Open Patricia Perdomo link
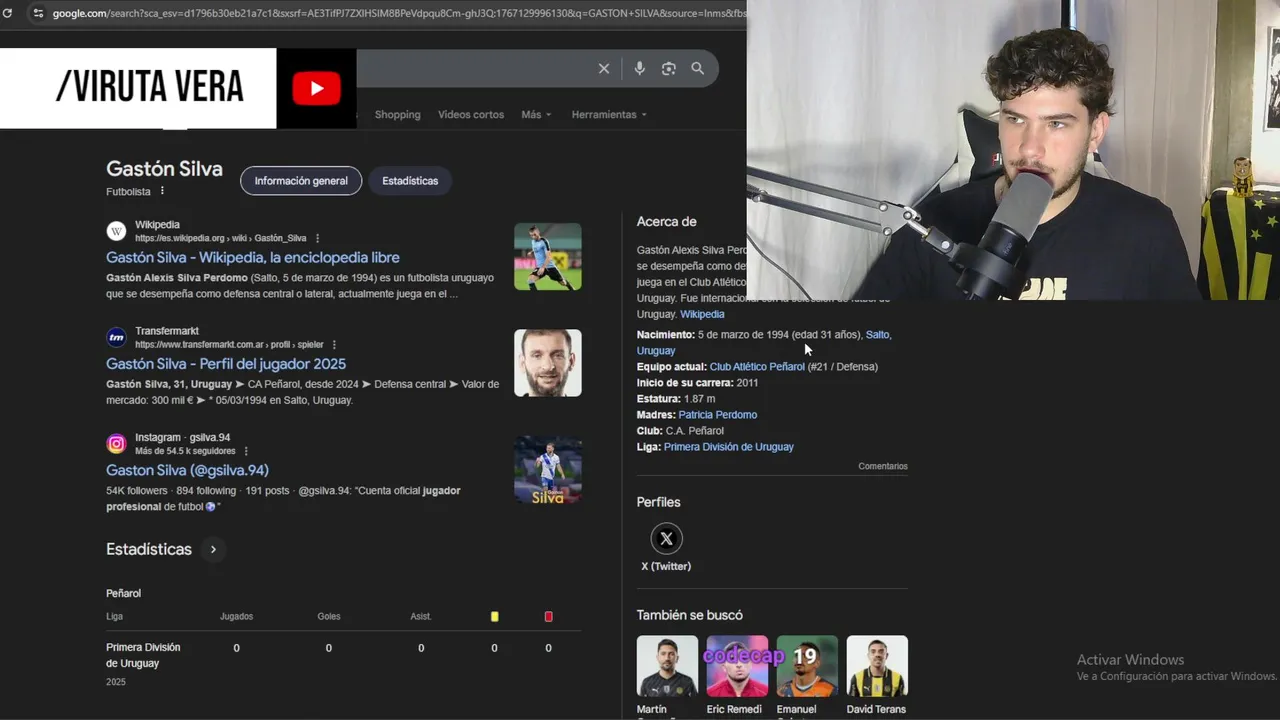This screenshot has height=720, width=1280. (718, 415)
